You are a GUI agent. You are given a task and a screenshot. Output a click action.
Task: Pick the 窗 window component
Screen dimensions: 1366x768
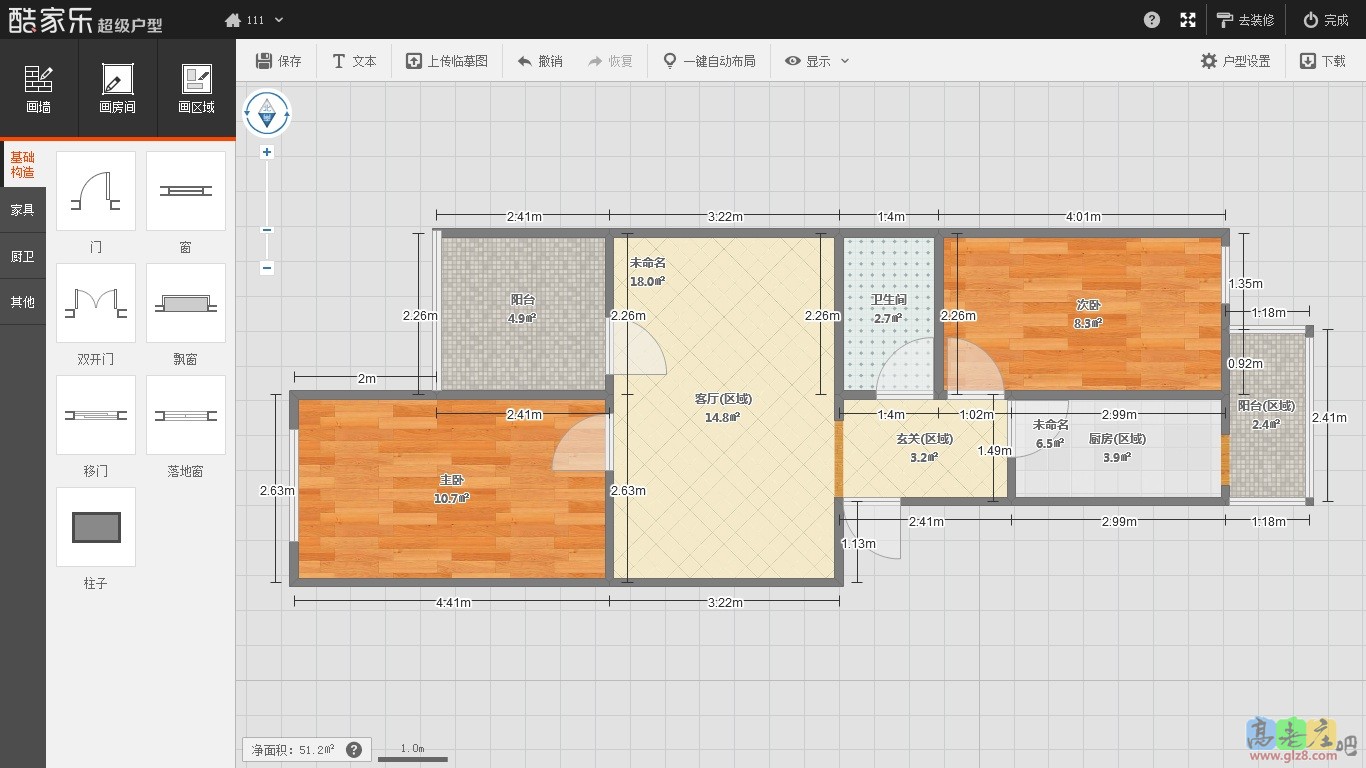pos(185,191)
